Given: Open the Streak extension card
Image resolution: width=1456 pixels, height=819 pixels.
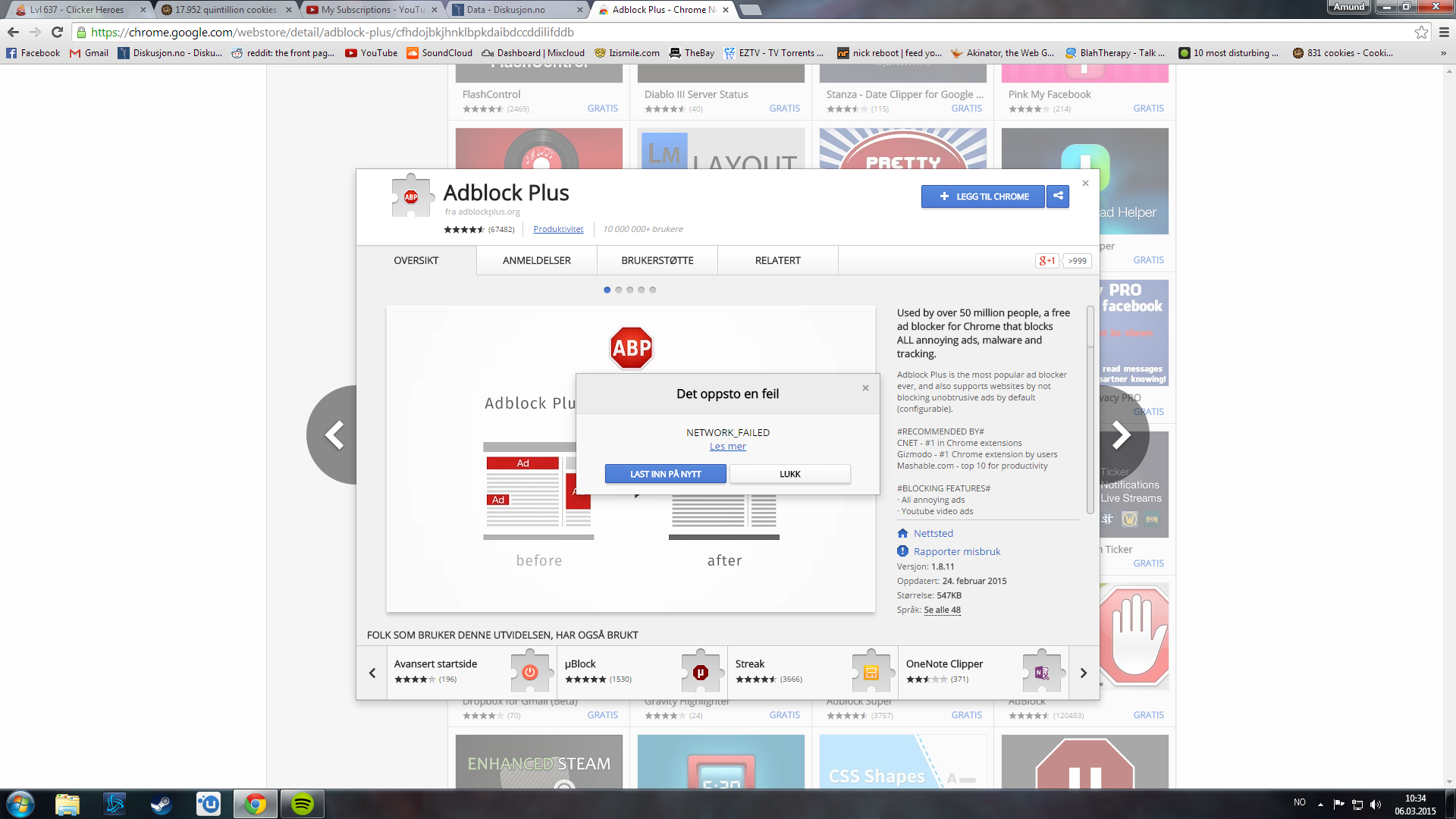Looking at the screenshot, I should tap(813, 672).
